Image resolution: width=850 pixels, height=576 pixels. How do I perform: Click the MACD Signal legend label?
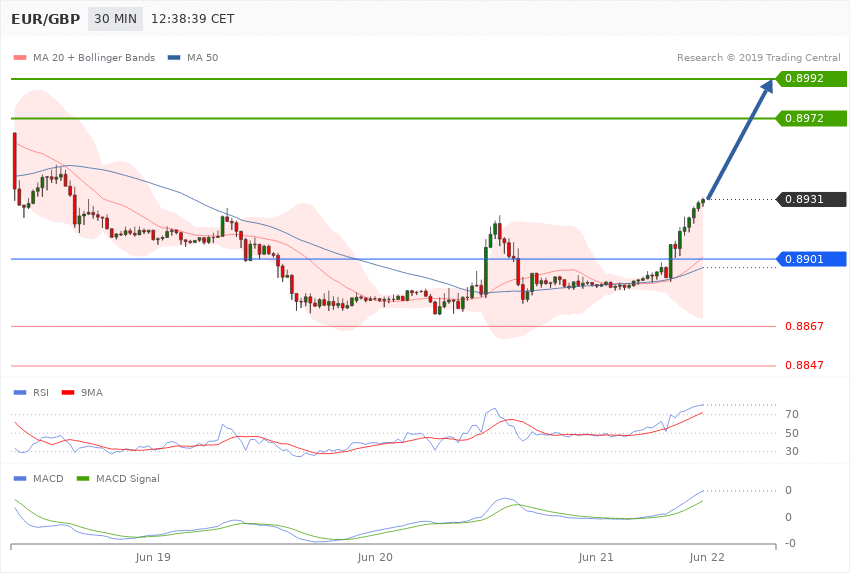[128, 478]
